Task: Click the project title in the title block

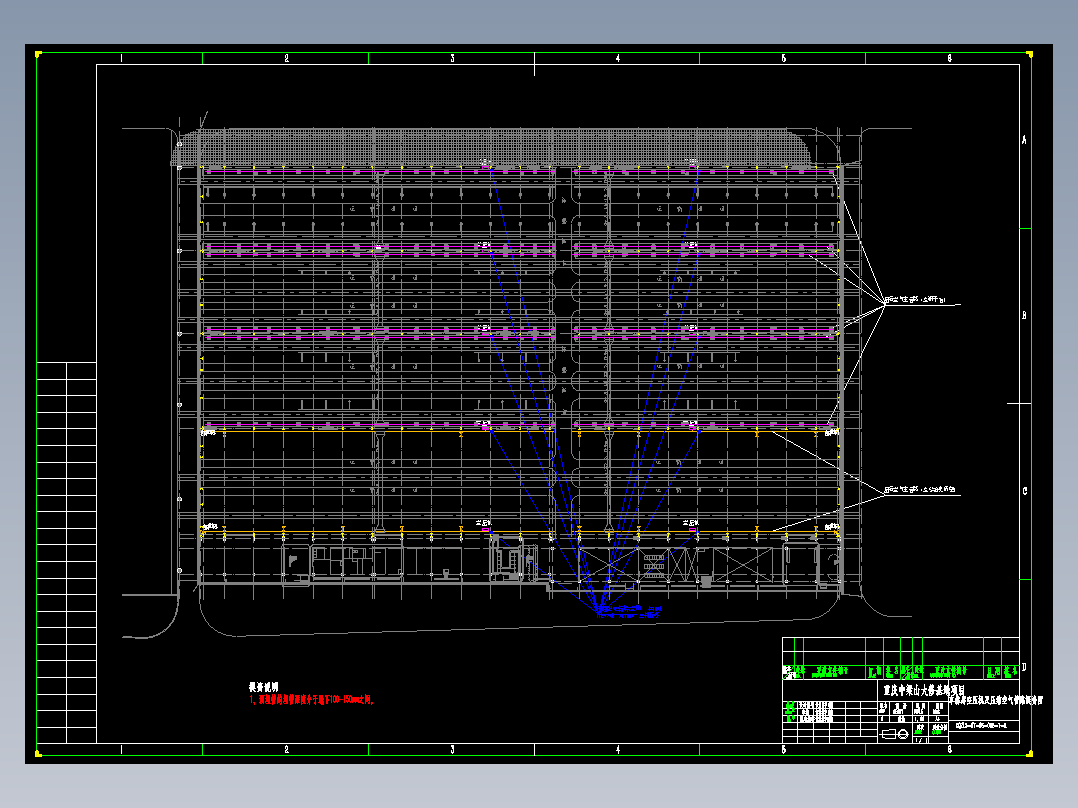Action: coord(924,690)
